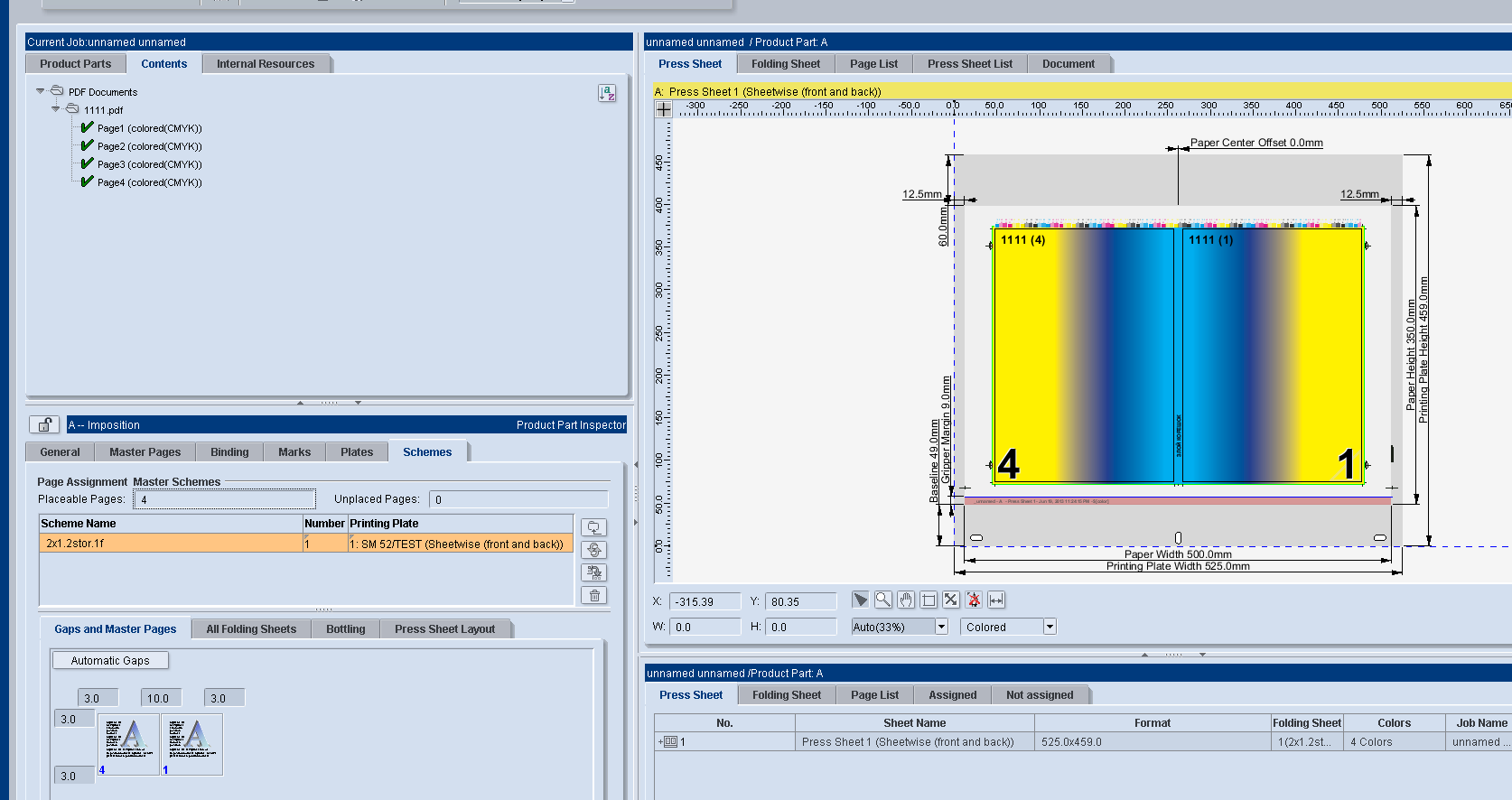Open the Marks tab

tap(294, 452)
